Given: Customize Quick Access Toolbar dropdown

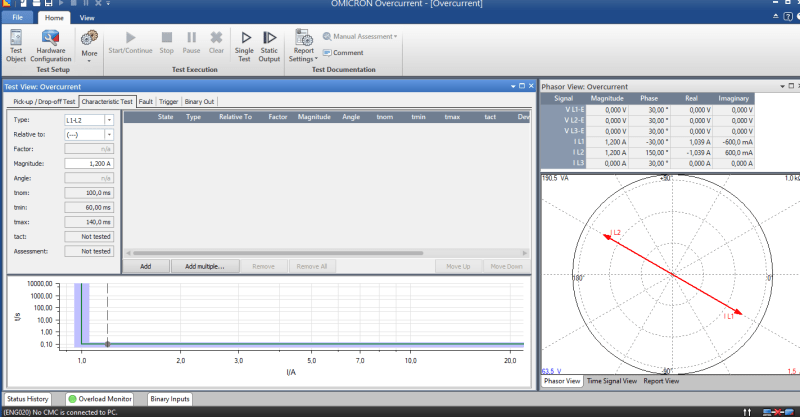Looking at the screenshot, I should click(109, 3).
